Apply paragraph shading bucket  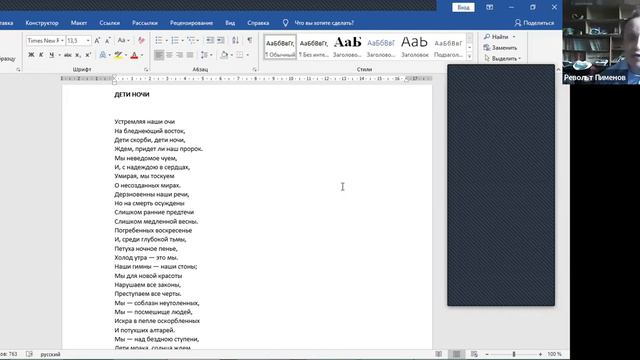pos(224,55)
